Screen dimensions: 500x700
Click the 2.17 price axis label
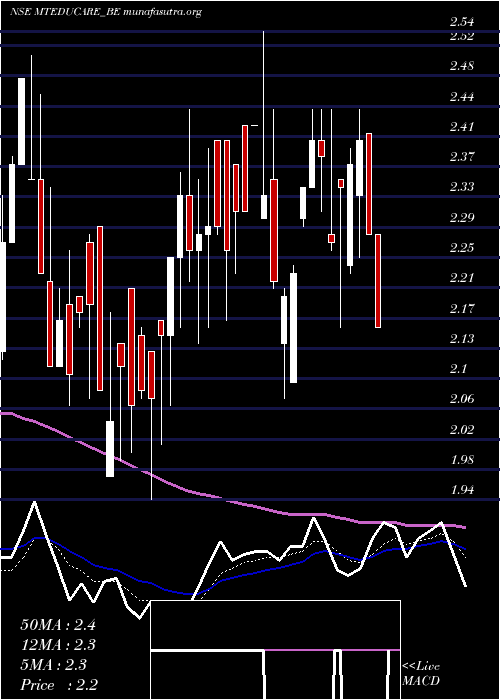click(462, 308)
